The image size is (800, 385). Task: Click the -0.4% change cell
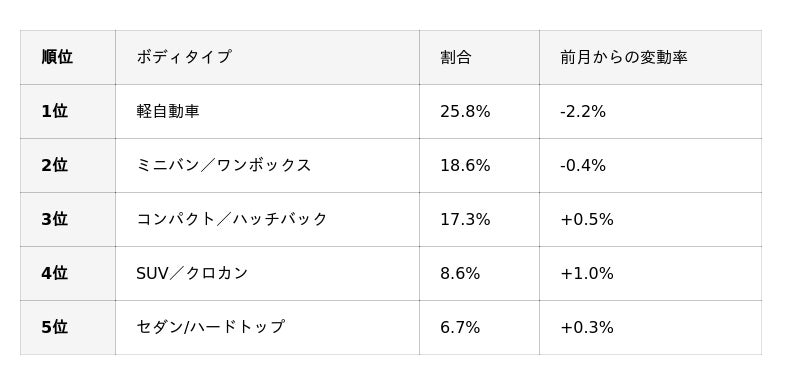651,165
